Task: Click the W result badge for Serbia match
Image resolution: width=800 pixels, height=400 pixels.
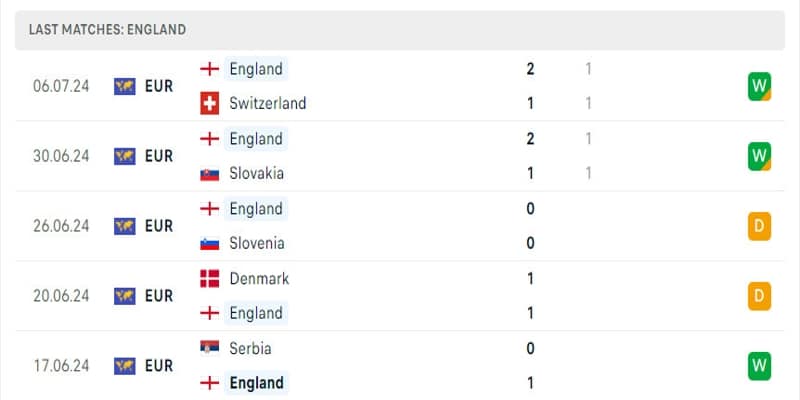Action: click(x=759, y=366)
